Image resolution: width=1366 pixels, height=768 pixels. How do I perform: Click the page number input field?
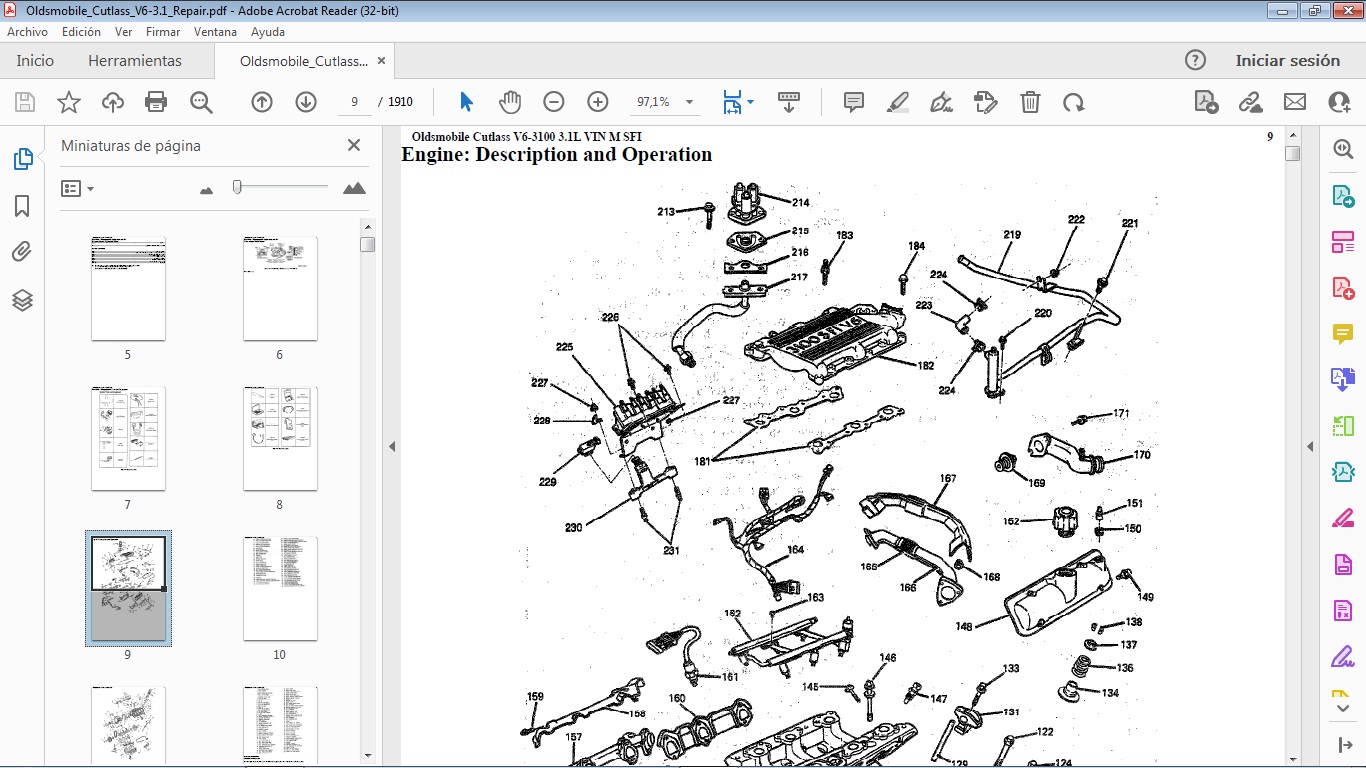(355, 102)
